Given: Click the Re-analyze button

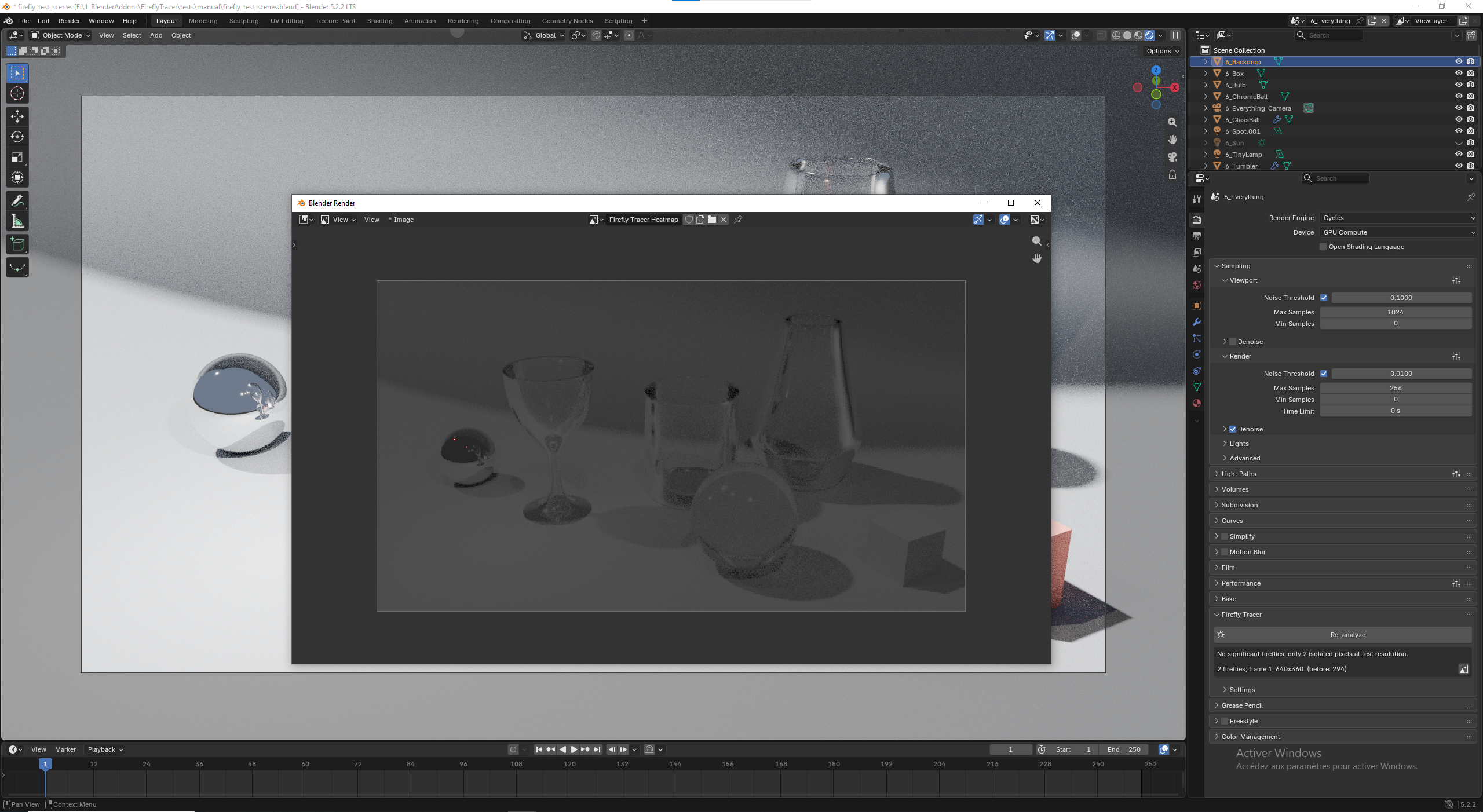Looking at the screenshot, I should click(x=1343, y=635).
